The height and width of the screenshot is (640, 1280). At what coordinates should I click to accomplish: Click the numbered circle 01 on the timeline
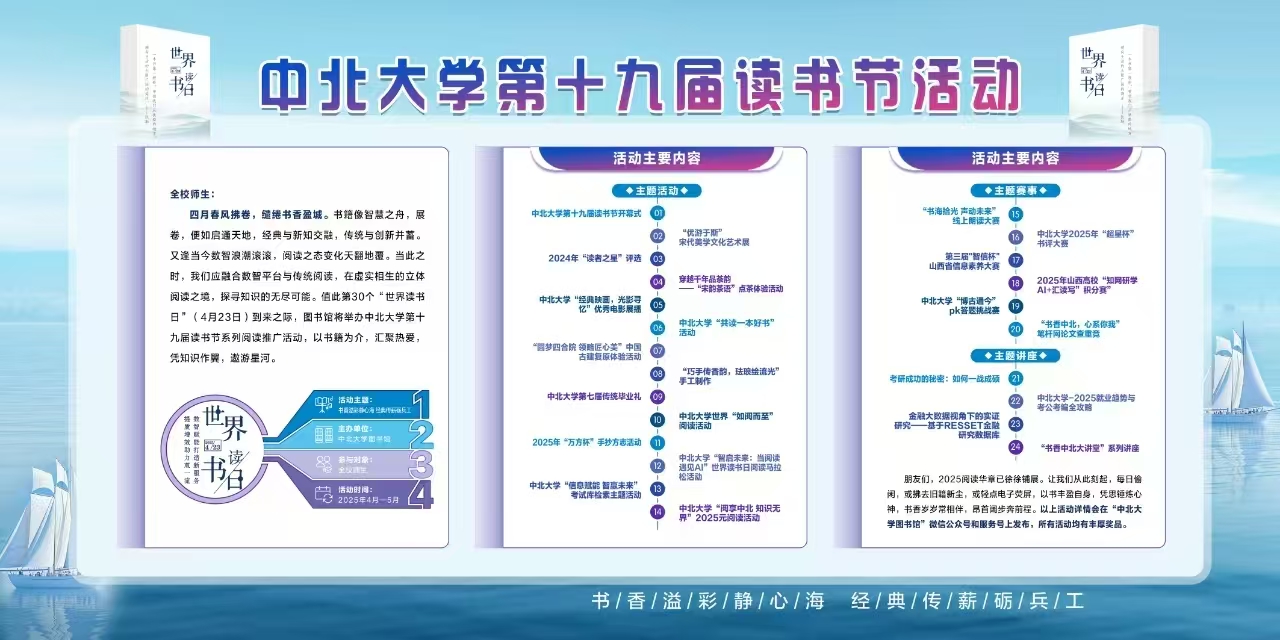(x=658, y=213)
